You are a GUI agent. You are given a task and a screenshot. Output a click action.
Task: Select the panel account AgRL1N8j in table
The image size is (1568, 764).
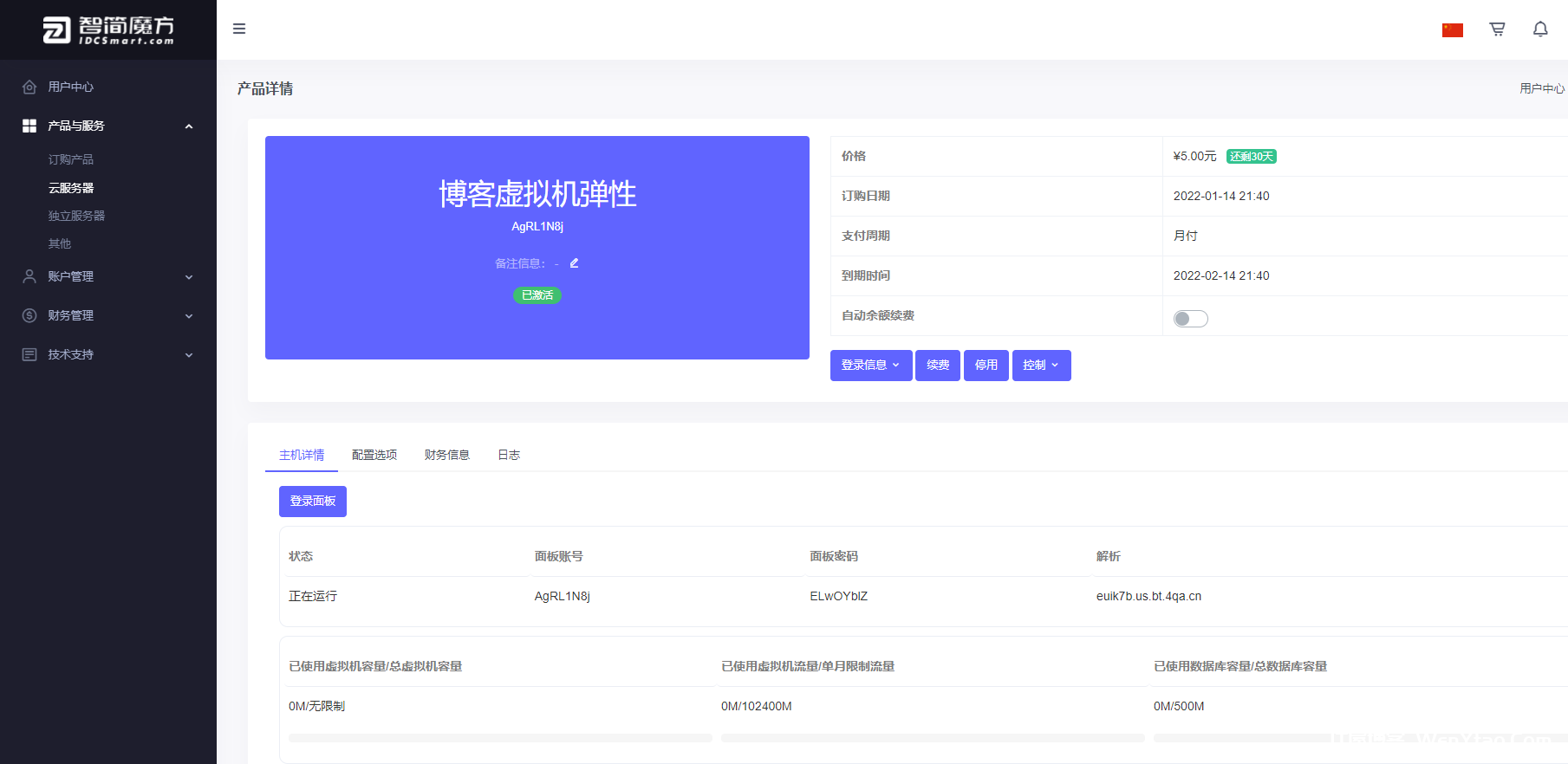563,596
